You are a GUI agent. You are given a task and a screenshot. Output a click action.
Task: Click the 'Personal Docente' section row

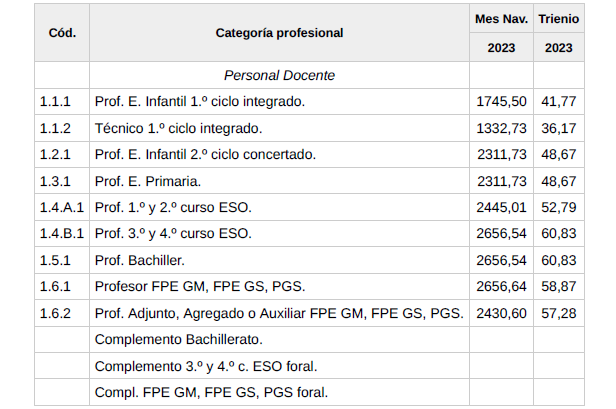click(279, 75)
